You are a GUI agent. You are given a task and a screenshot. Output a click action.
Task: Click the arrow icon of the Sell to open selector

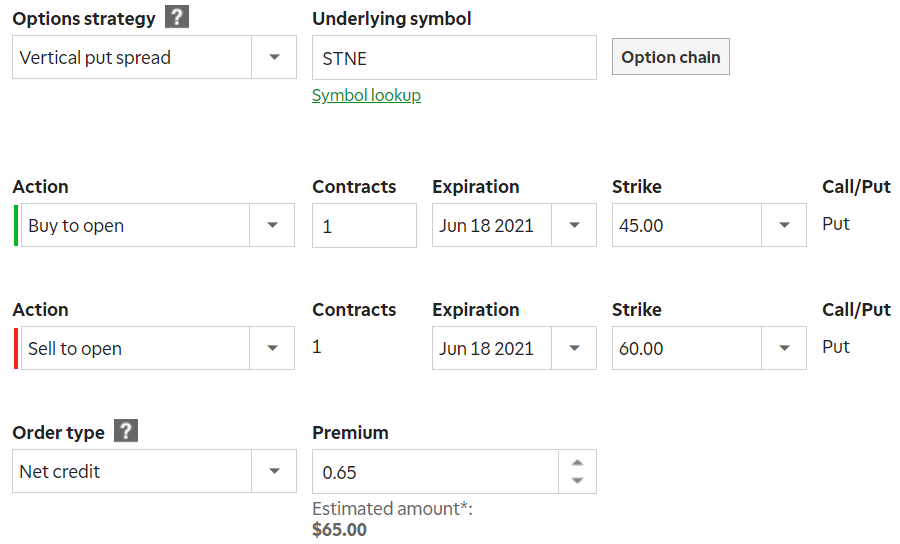point(272,348)
